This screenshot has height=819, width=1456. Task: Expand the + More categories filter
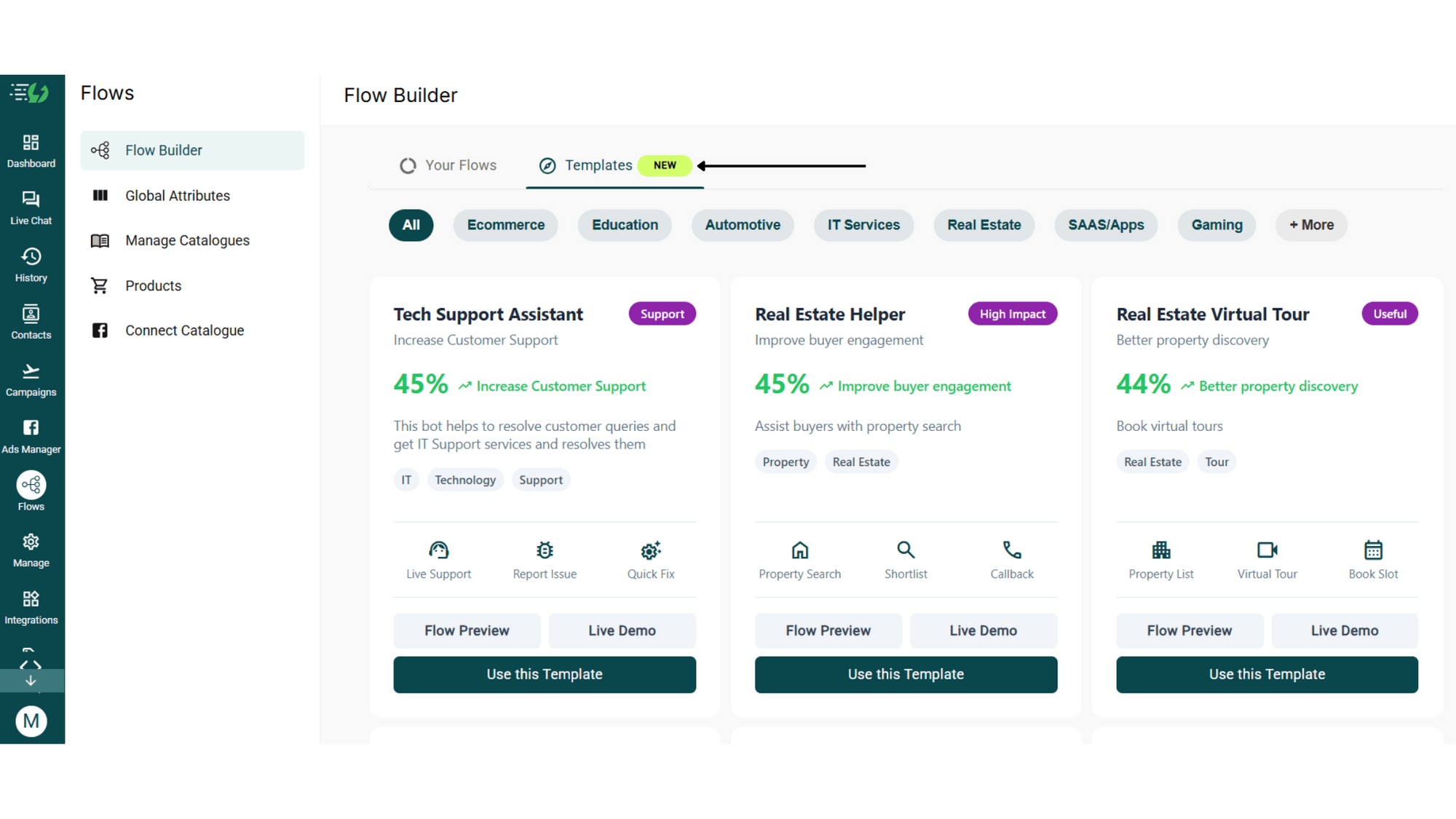pos(1311,225)
